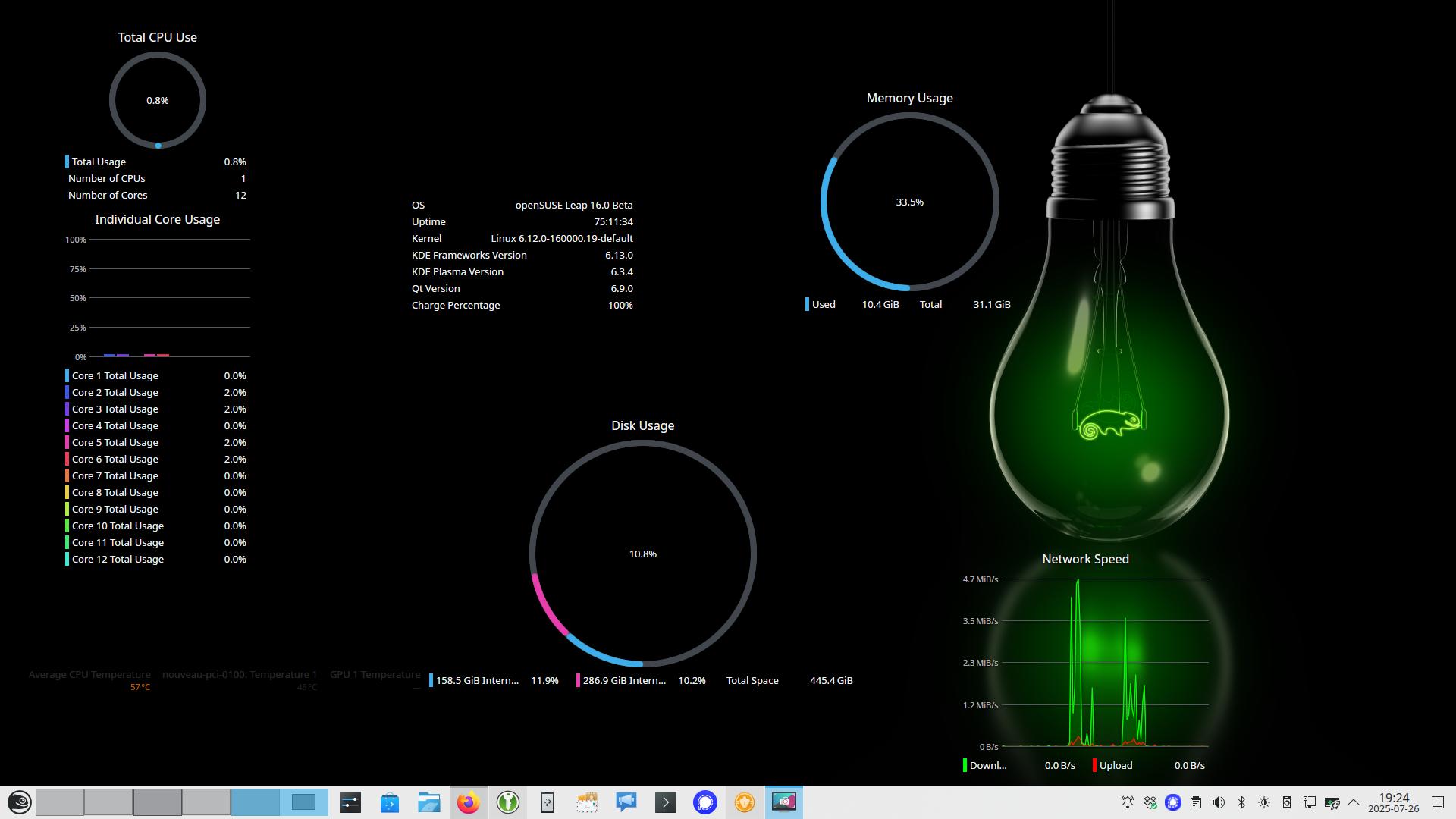The width and height of the screenshot is (1456, 819).
Task: Switch to the Firefox browser
Action: click(469, 802)
